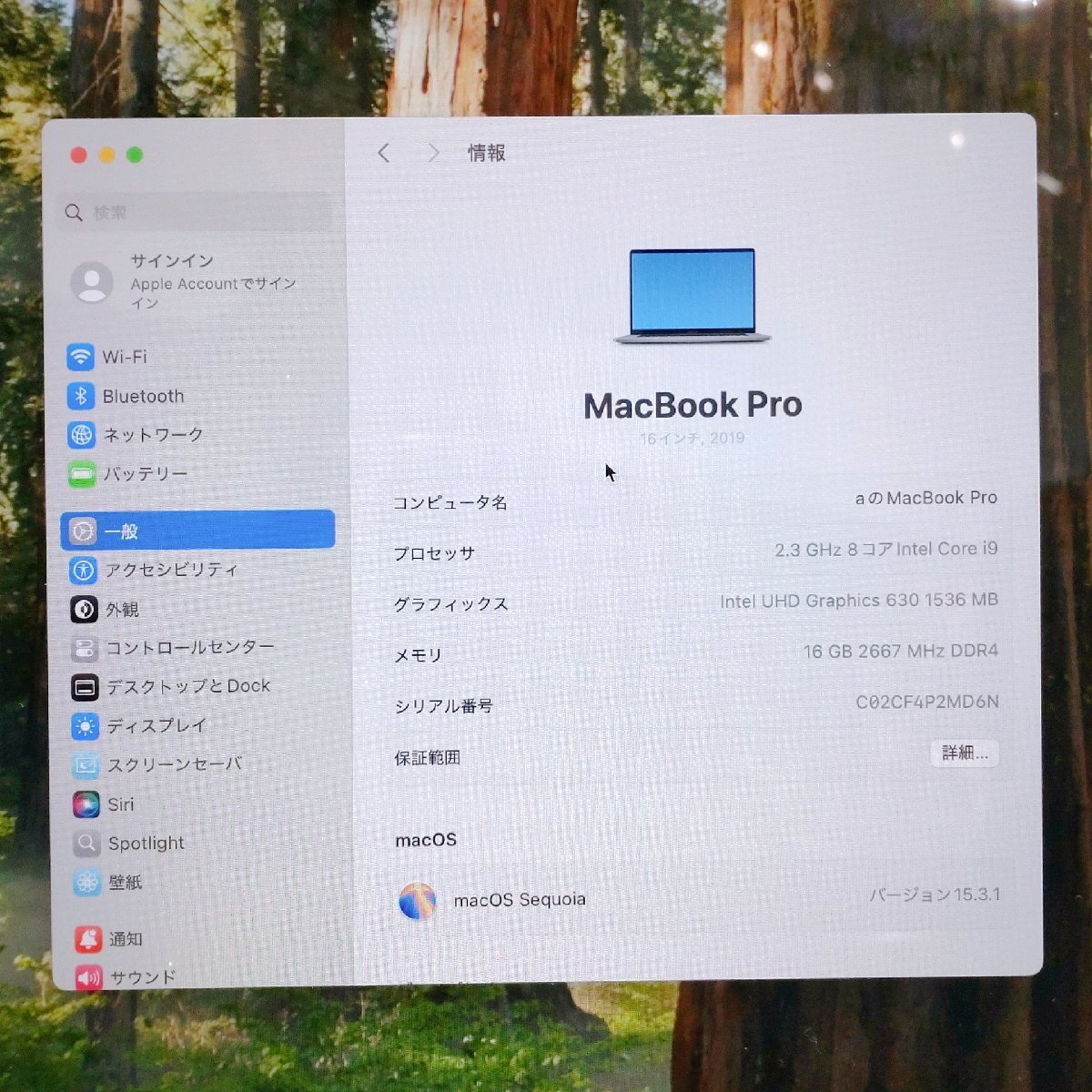Click the '保証範囲' label
1092x1092 pixels.
[x=427, y=757]
